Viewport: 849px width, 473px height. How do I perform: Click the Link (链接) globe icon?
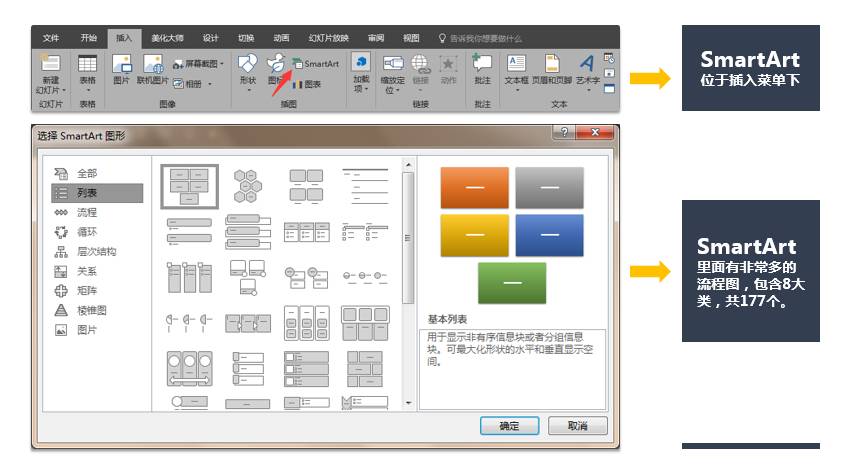click(420, 63)
